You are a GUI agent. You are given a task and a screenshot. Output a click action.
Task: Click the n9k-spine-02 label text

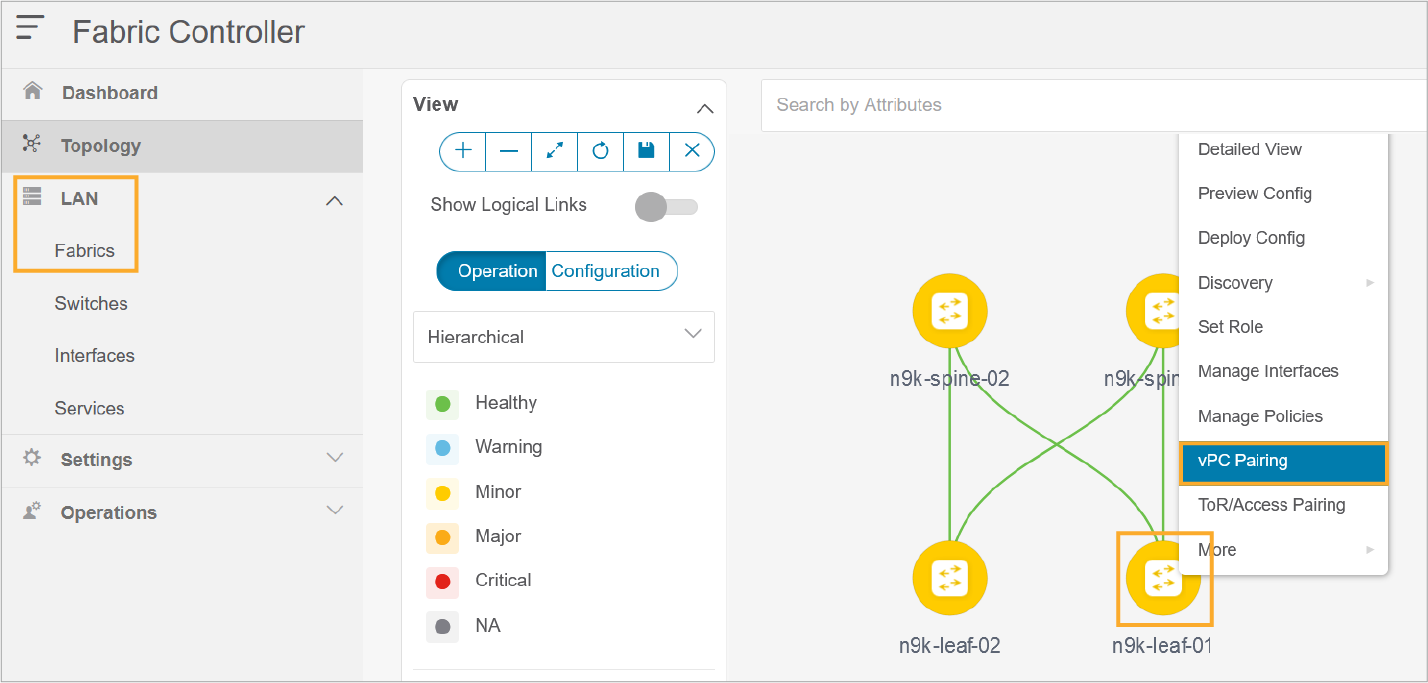(x=949, y=379)
